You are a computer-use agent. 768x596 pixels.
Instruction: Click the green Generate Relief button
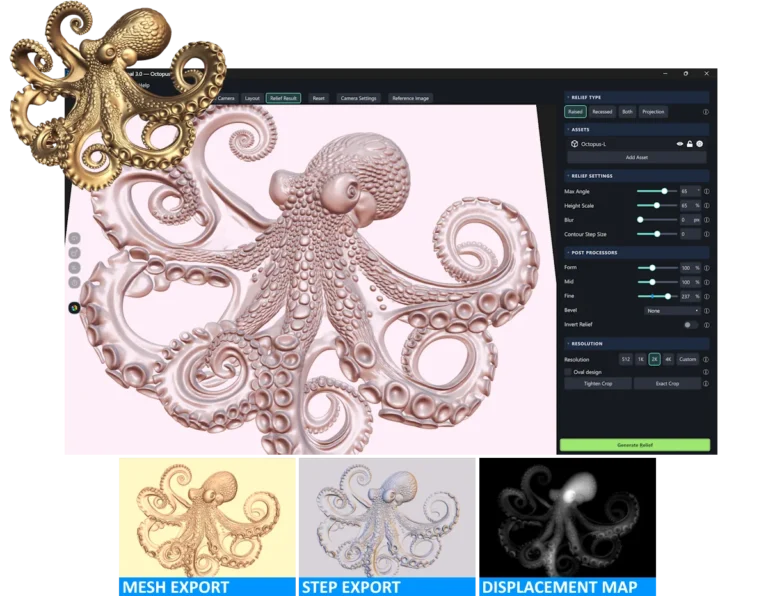635,445
